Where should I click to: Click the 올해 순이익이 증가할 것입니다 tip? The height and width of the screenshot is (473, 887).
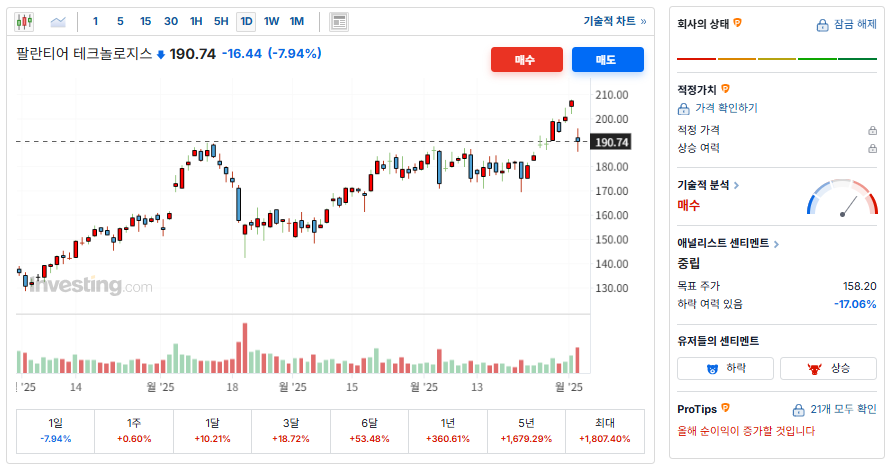tap(746, 431)
